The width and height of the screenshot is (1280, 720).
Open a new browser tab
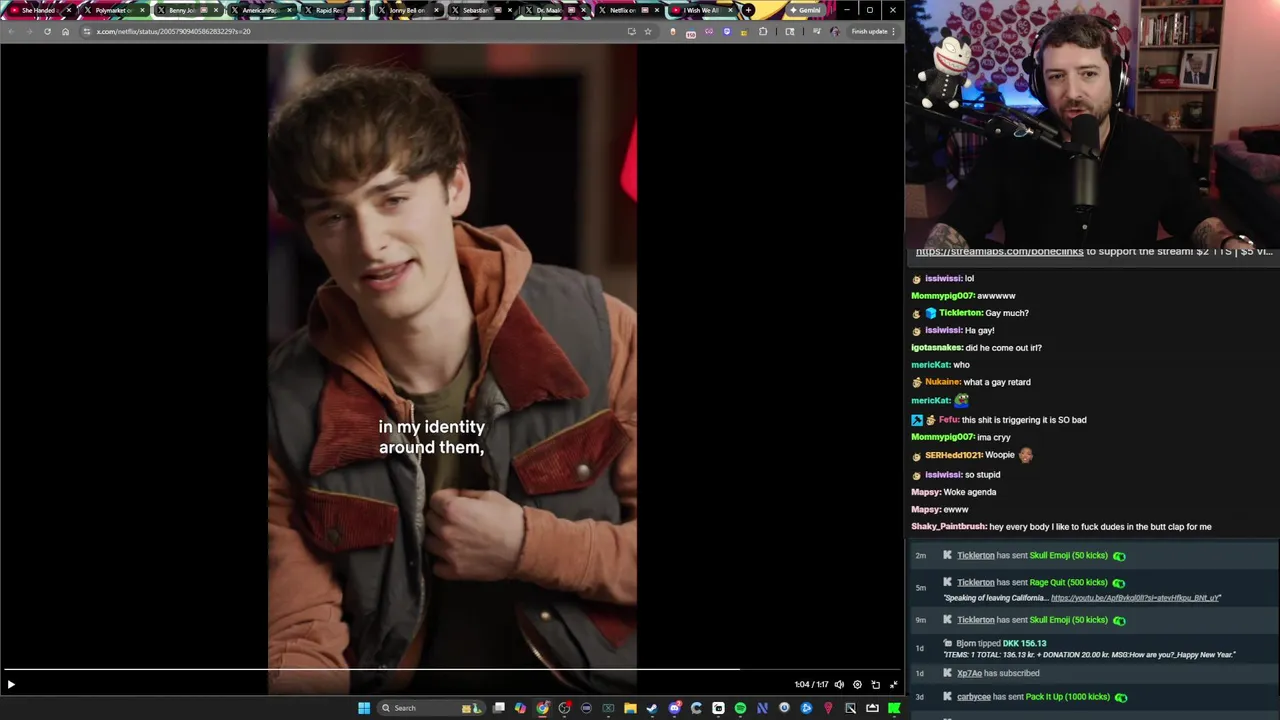pyautogui.click(x=748, y=10)
